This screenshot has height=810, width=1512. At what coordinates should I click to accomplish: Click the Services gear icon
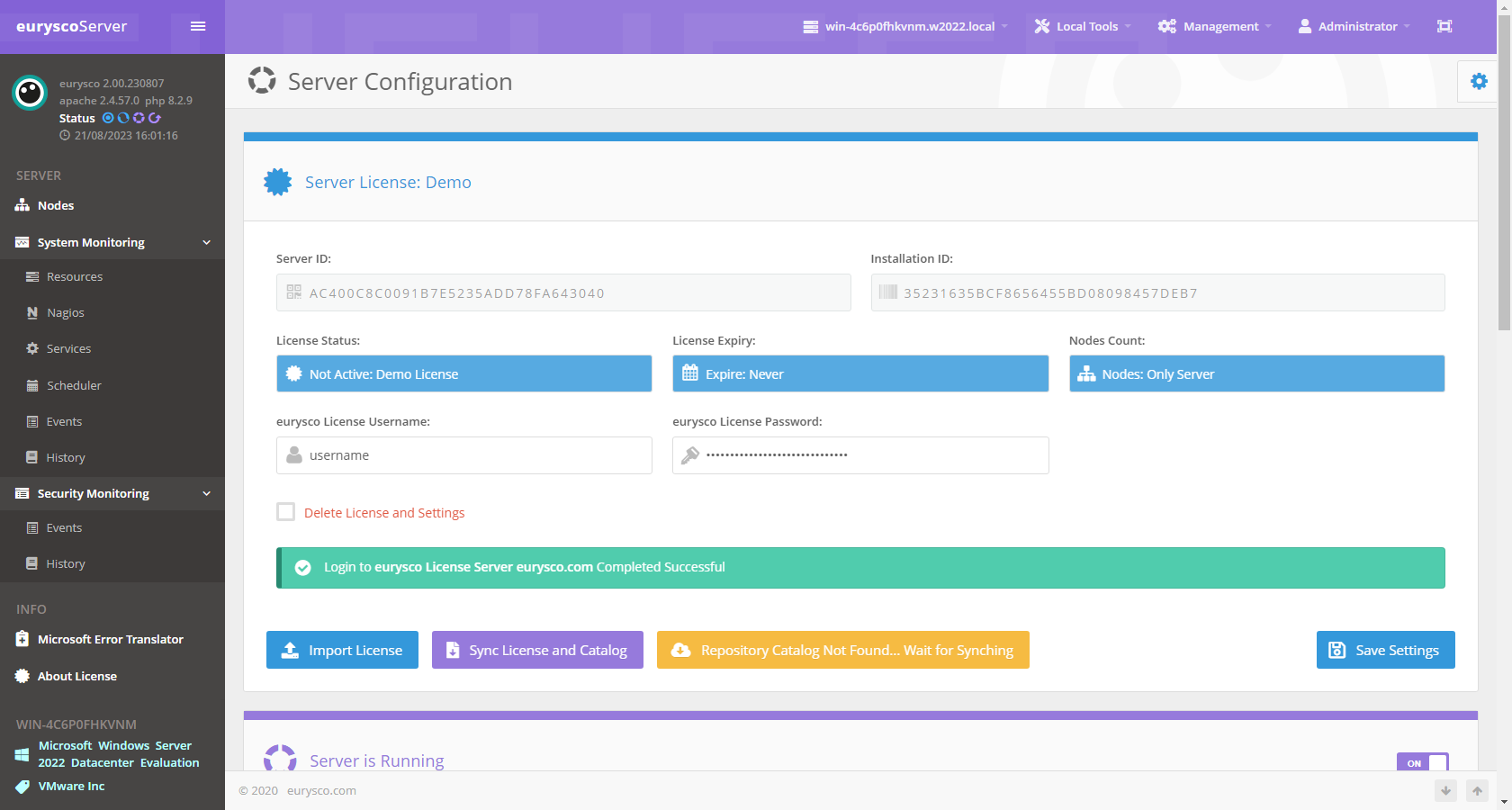pos(32,348)
